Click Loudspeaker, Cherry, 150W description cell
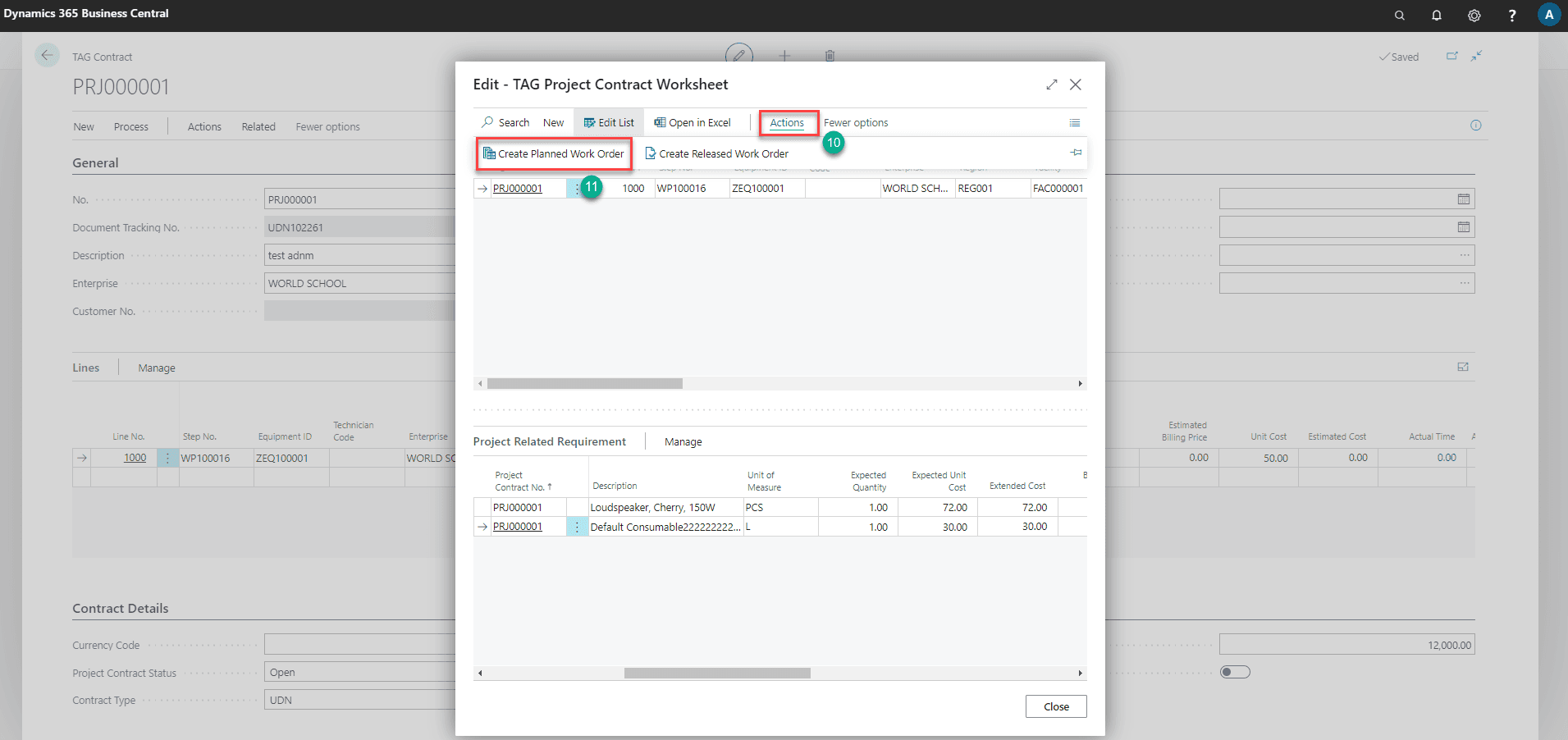1568x740 pixels. [665, 507]
